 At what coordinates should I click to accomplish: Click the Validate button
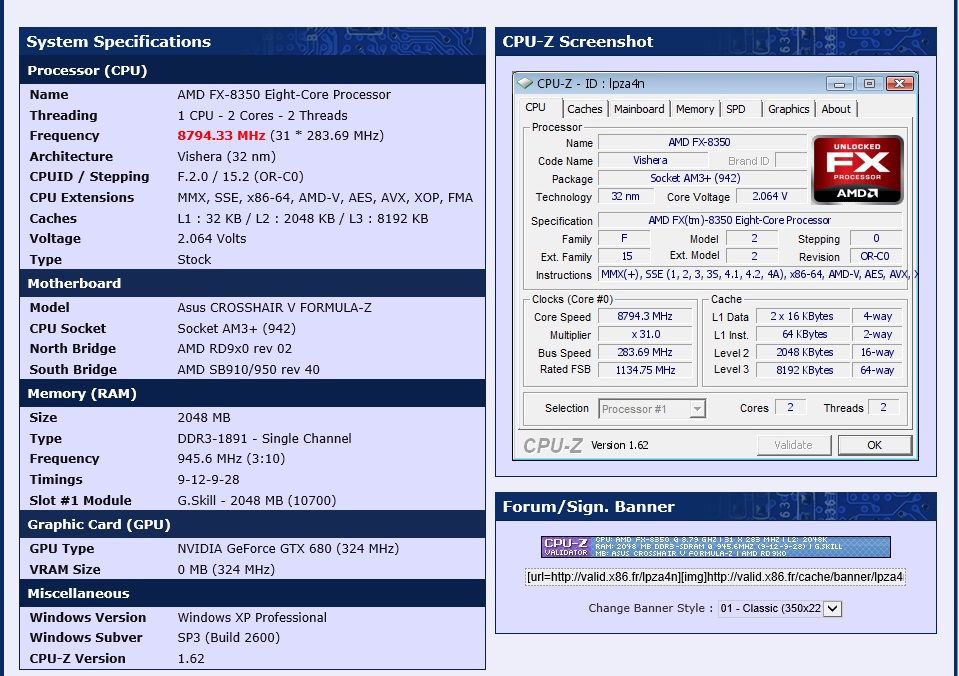(794, 444)
